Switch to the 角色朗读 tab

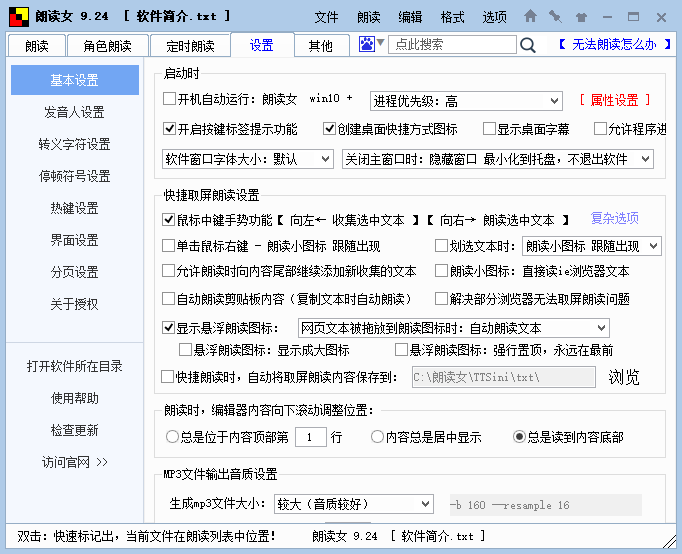tap(107, 46)
